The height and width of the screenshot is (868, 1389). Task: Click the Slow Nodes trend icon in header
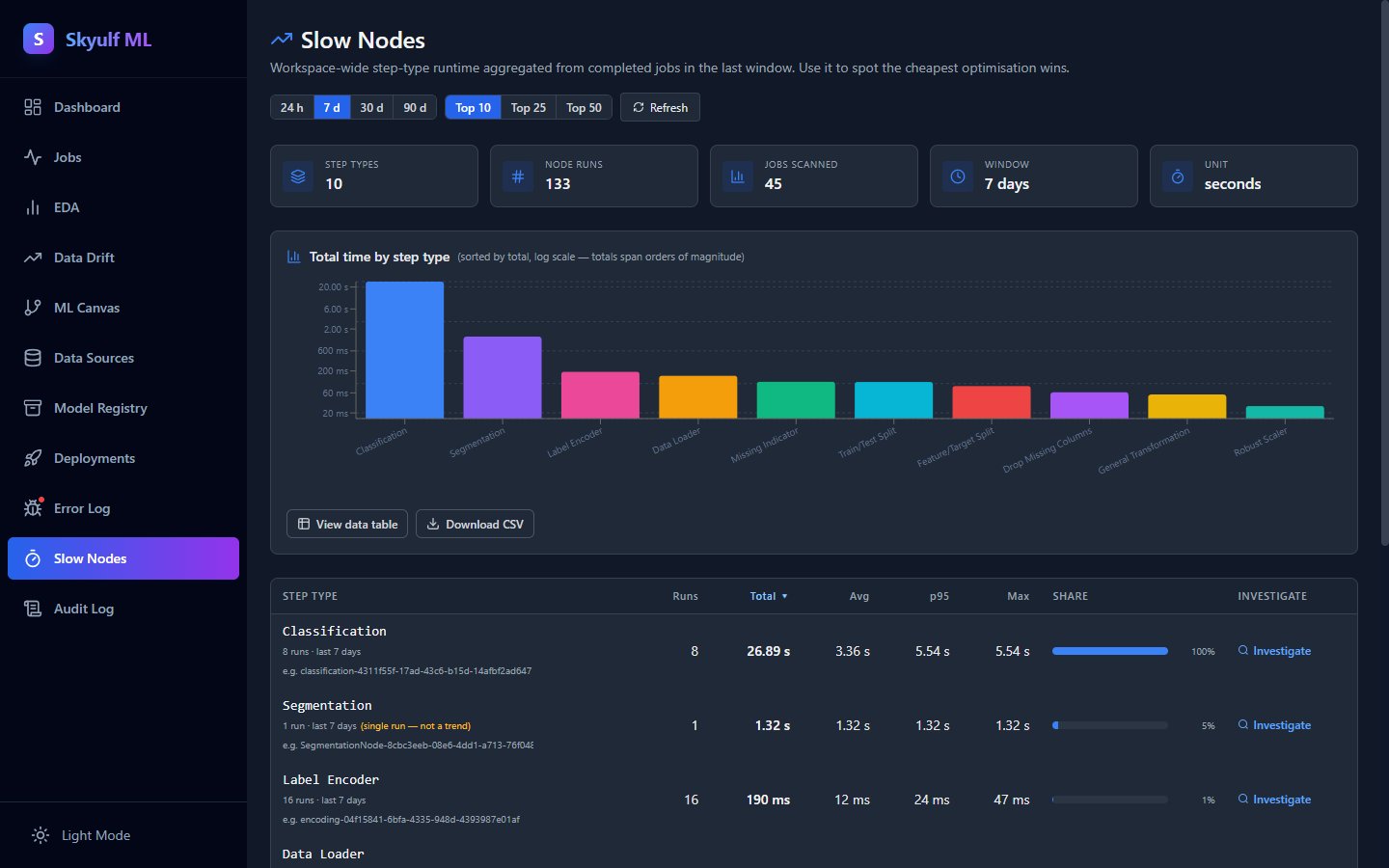click(x=282, y=40)
